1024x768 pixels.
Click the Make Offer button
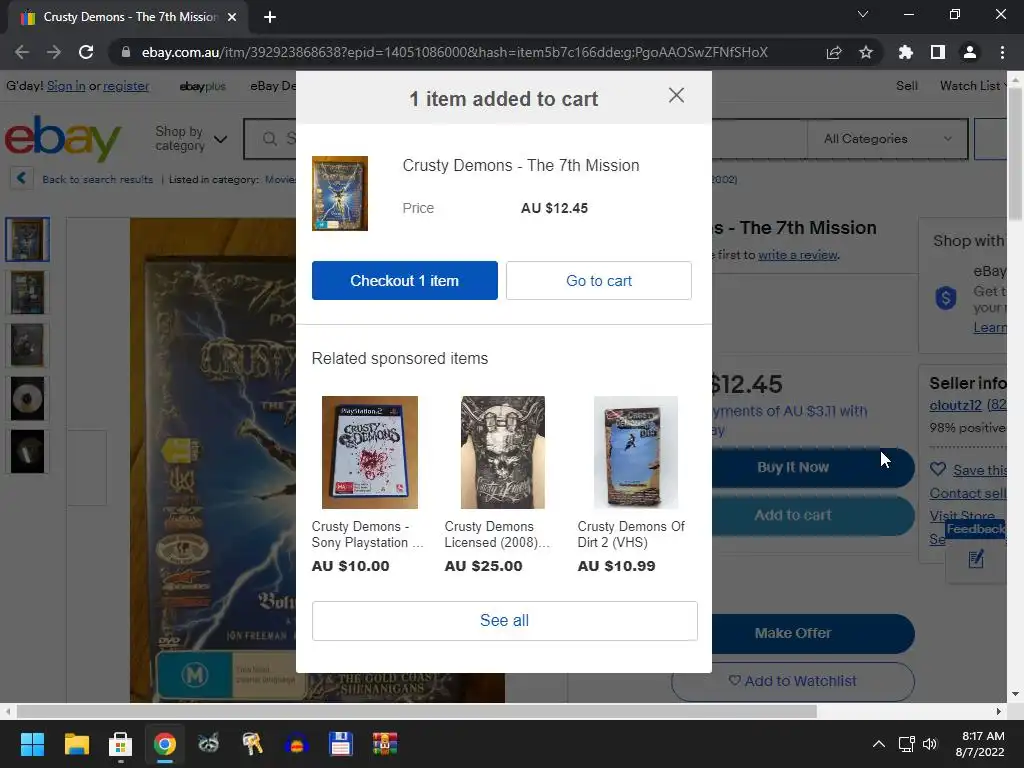pyautogui.click(x=813, y=633)
